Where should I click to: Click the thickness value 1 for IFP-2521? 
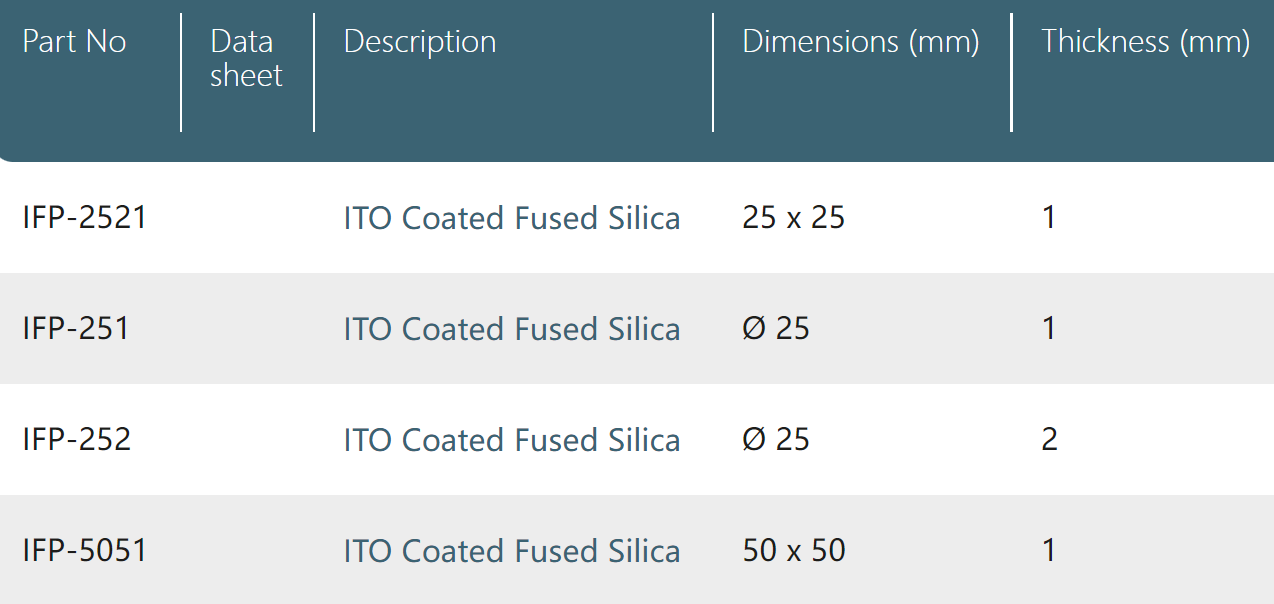[x=1049, y=218]
